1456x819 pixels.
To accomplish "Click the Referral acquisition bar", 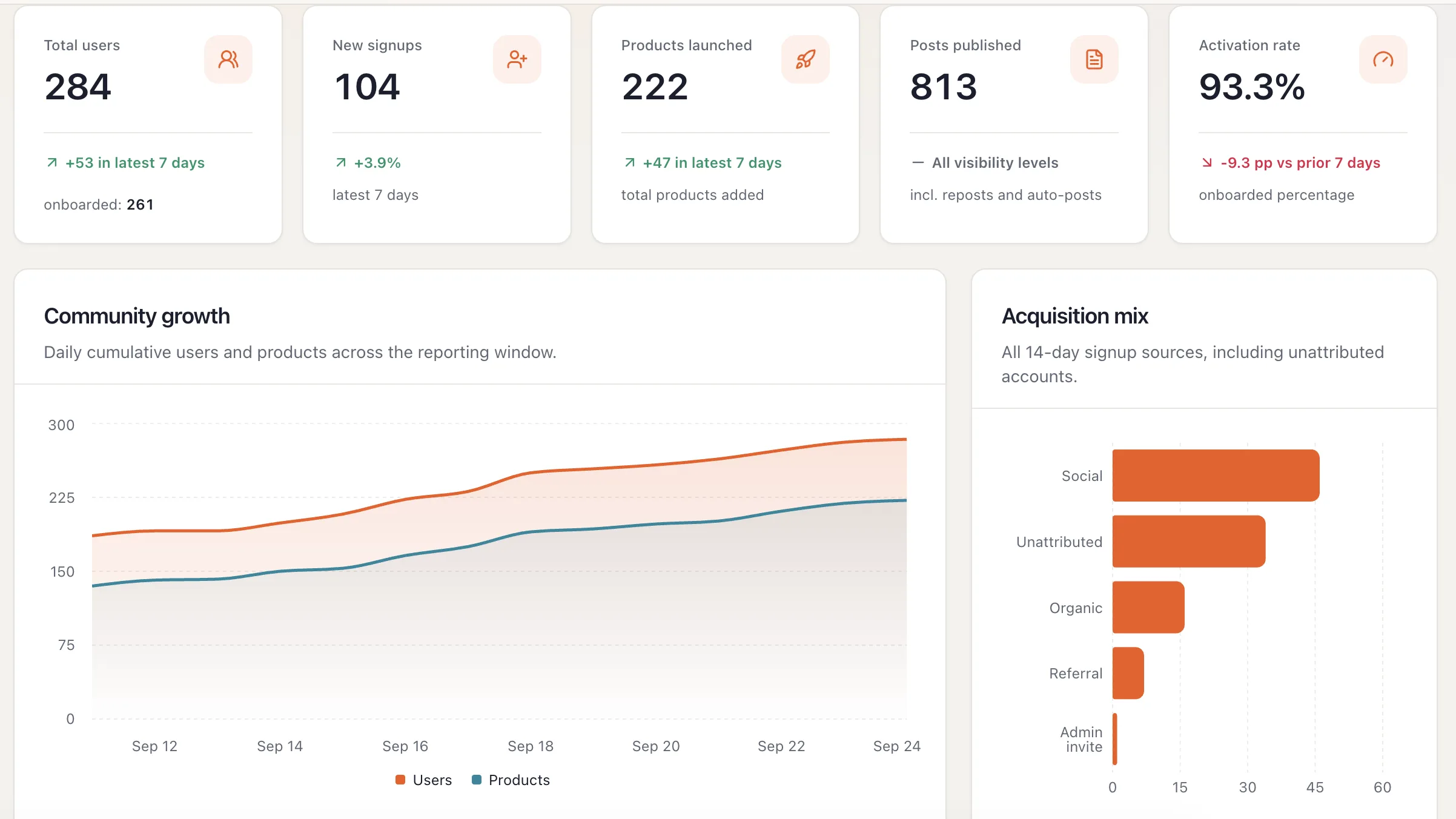I will point(1128,673).
